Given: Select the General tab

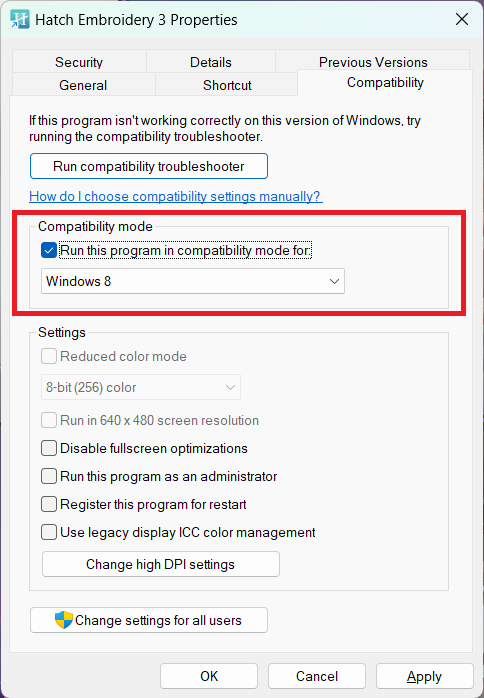Looking at the screenshot, I should (x=83, y=85).
